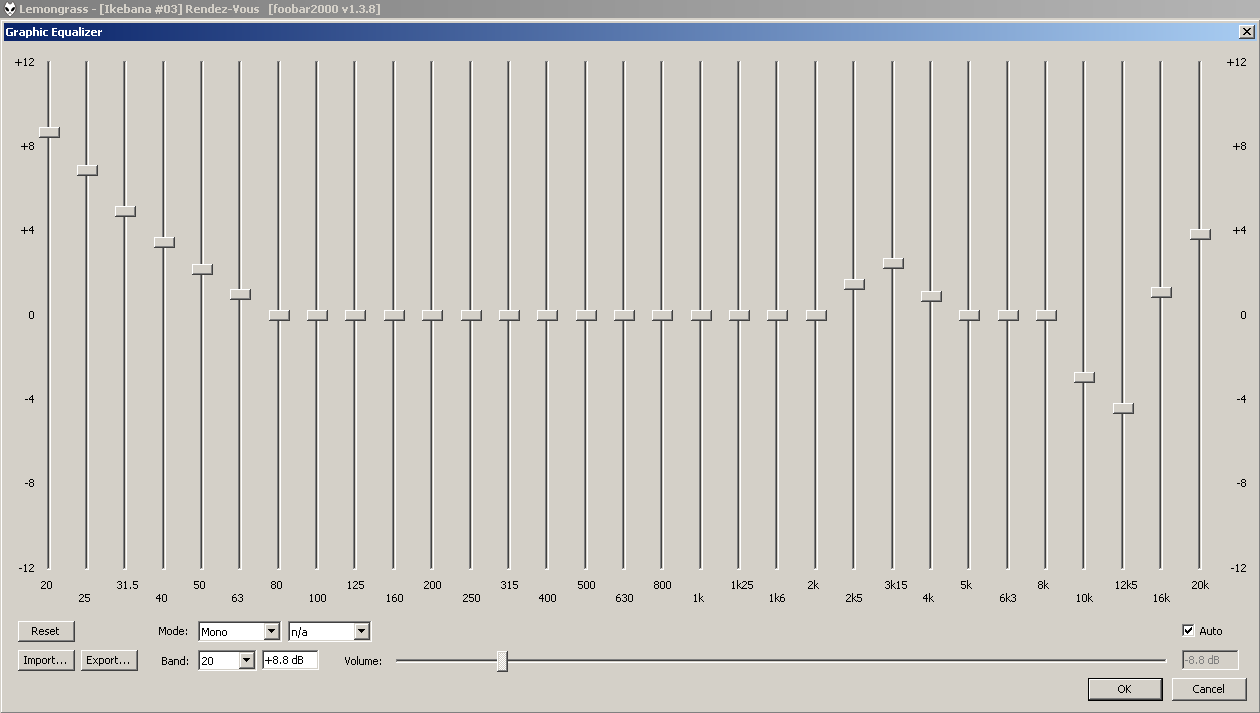Click the 1k band slider handle
Image resolution: width=1260 pixels, height=713 pixels.
699,314
